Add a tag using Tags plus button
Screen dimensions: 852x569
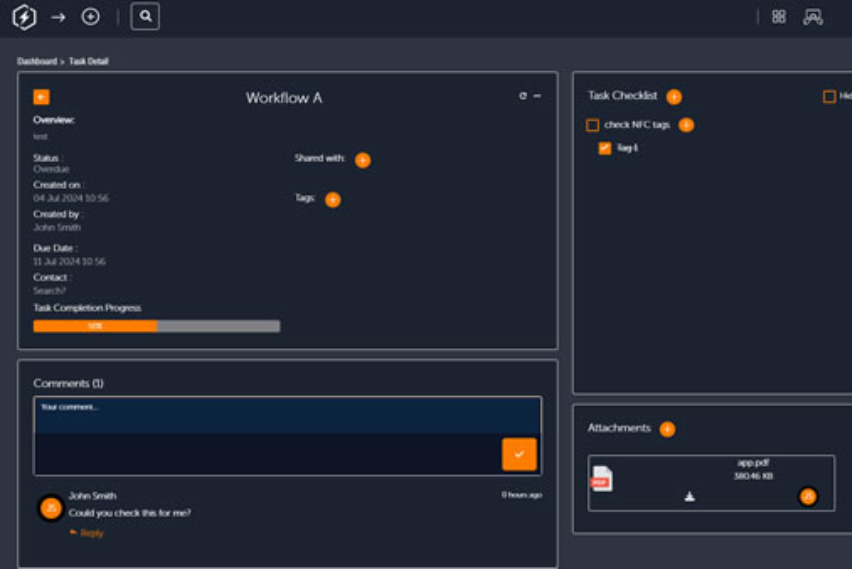pos(333,200)
